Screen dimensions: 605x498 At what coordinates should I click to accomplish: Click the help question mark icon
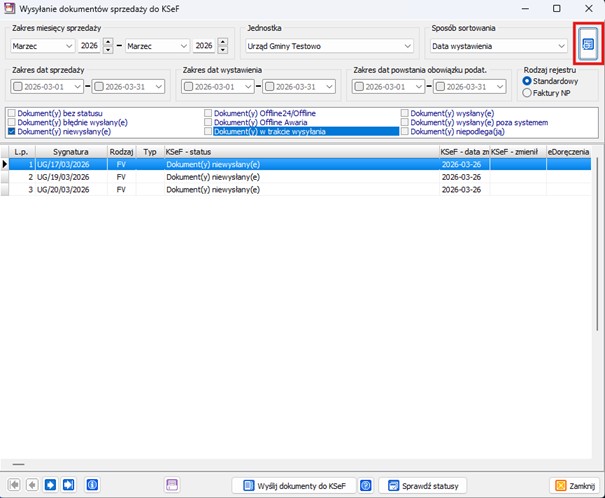pyautogui.click(x=366, y=485)
